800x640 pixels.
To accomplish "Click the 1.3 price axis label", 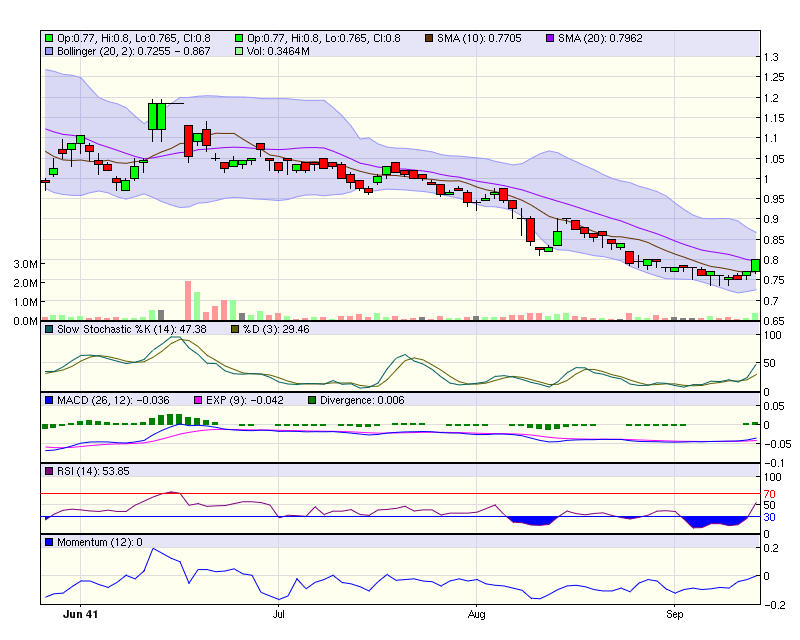I will (771, 57).
